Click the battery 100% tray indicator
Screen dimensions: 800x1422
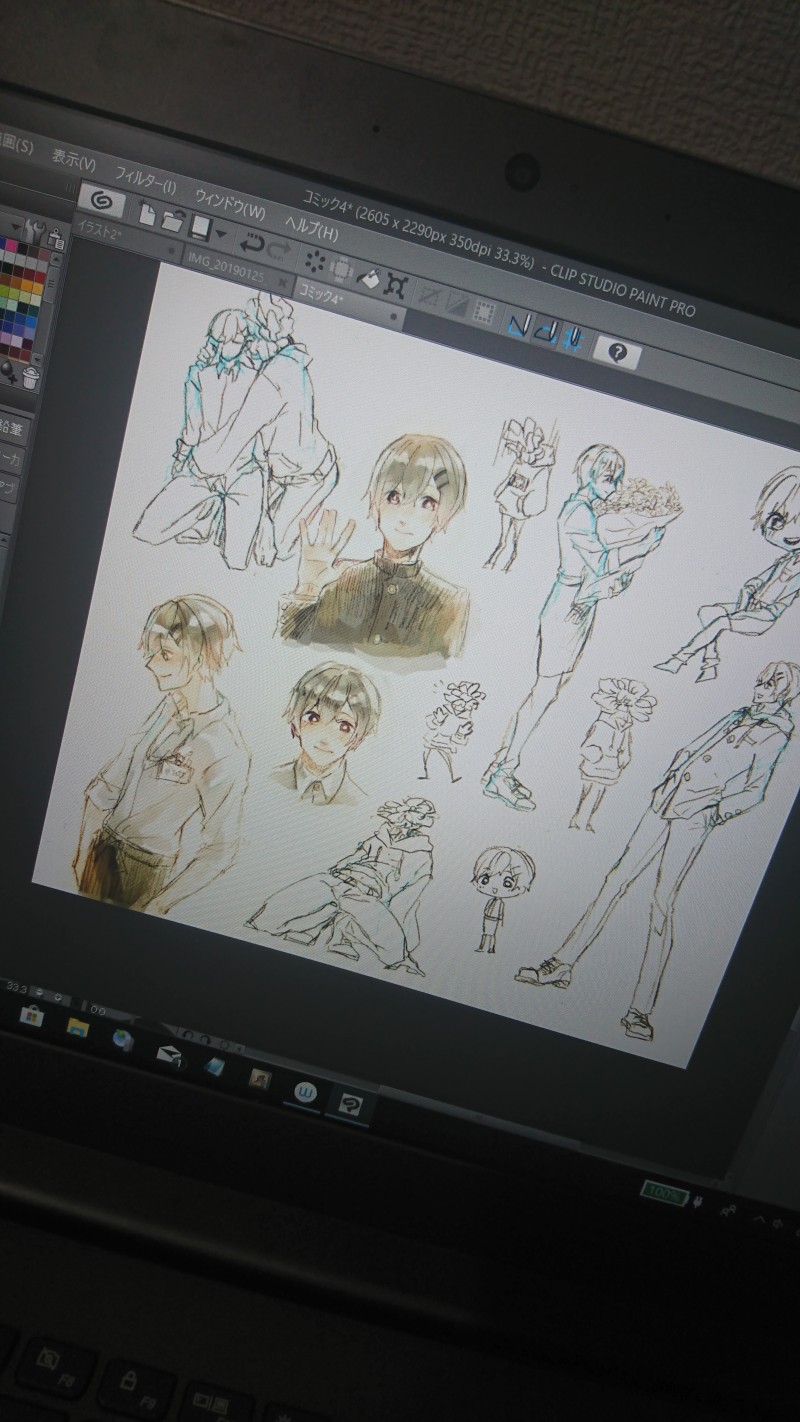coord(664,1192)
